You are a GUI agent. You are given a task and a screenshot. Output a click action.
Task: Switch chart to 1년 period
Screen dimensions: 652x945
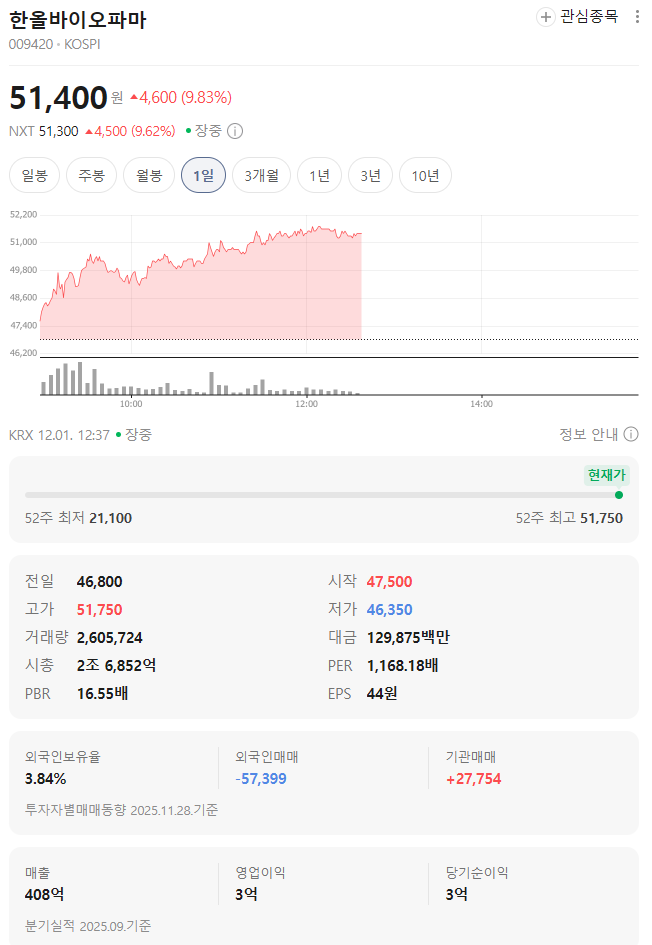click(x=319, y=175)
